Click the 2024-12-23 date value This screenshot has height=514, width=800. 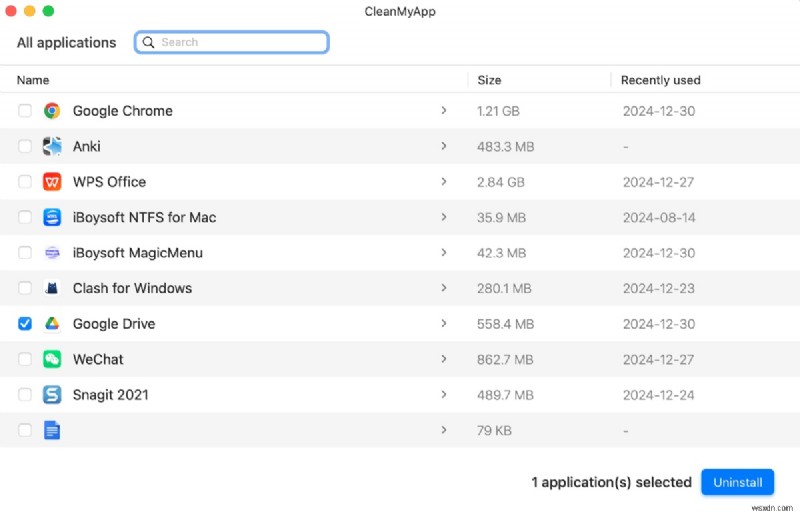pos(659,288)
